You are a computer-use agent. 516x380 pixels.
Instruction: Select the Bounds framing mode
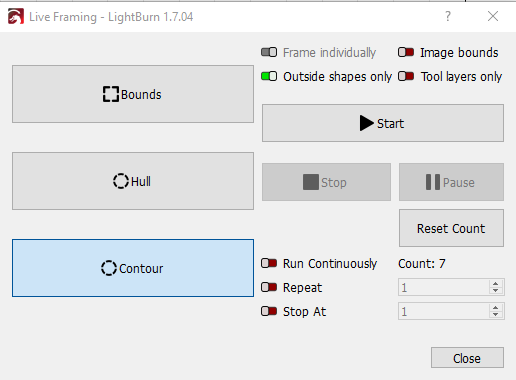[133, 94]
